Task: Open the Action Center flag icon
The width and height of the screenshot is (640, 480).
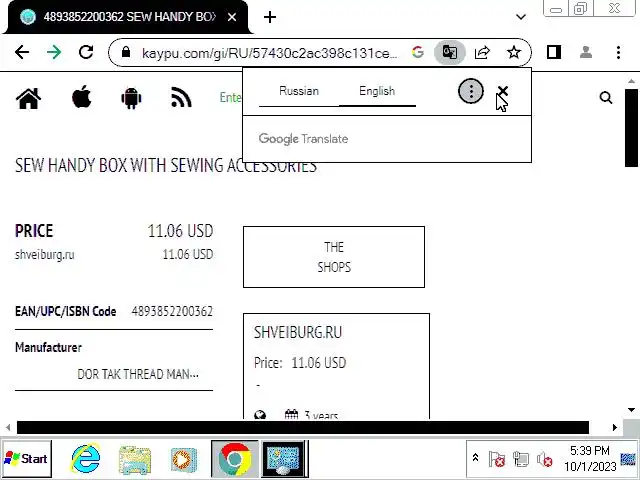Action: (497, 460)
